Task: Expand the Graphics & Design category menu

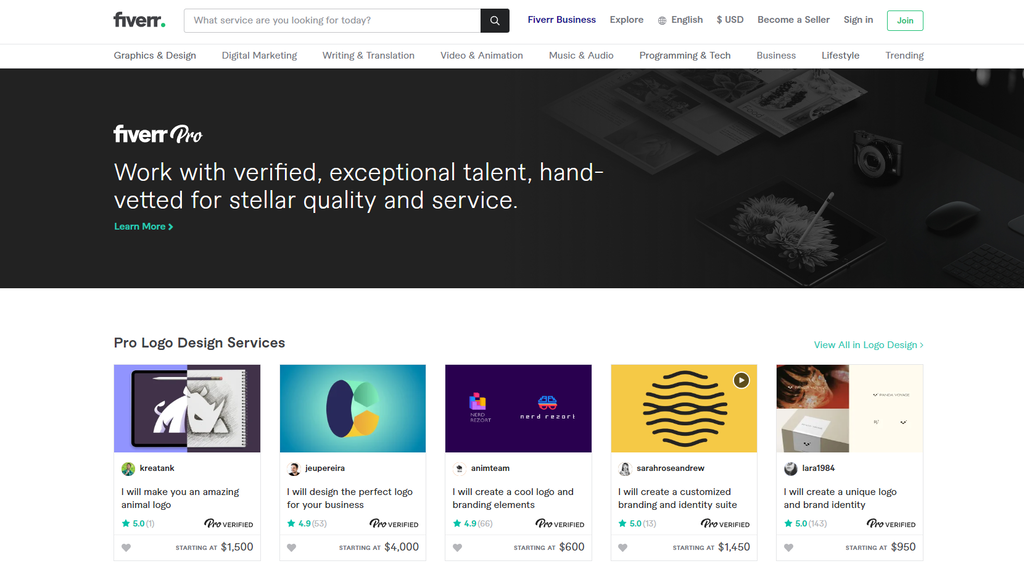Action: click(155, 56)
